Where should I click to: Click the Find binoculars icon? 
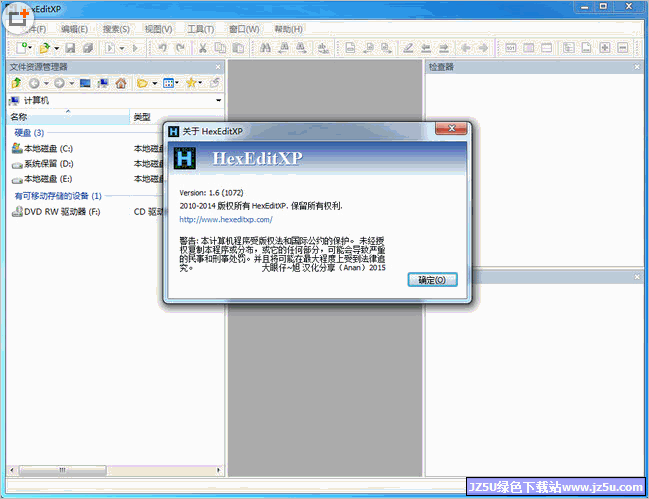tap(265, 48)
